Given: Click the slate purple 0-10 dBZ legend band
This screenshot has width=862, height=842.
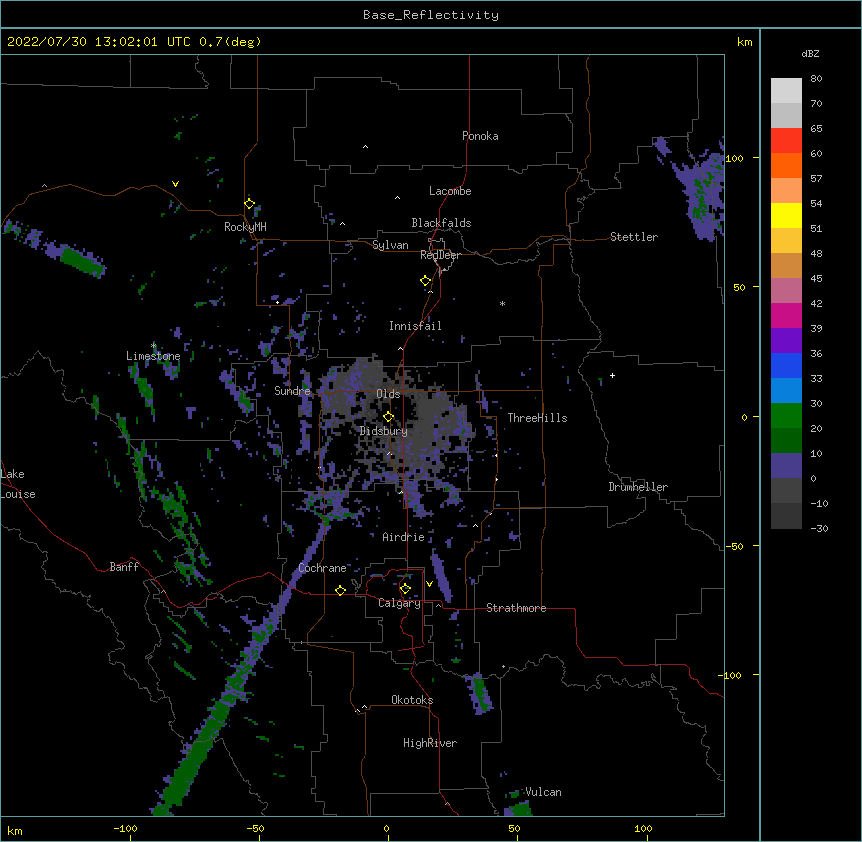Looking at the screenshot, I should click(786, 466).
